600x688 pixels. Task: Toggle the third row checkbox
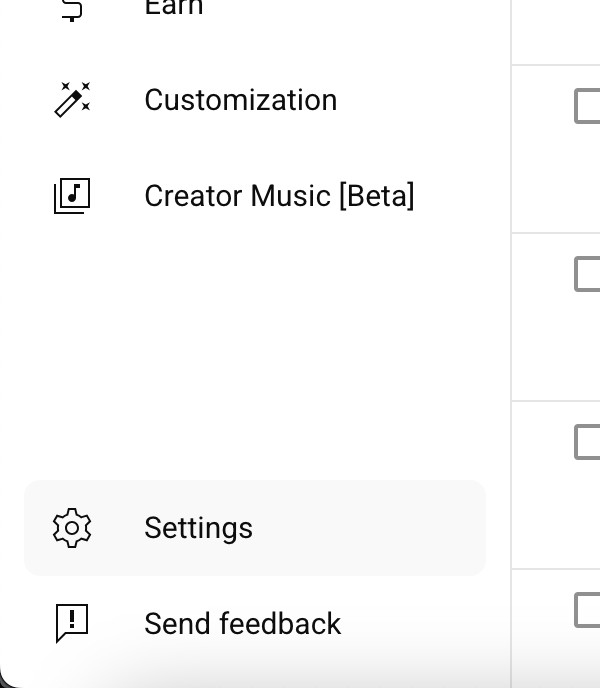(588, 442)
